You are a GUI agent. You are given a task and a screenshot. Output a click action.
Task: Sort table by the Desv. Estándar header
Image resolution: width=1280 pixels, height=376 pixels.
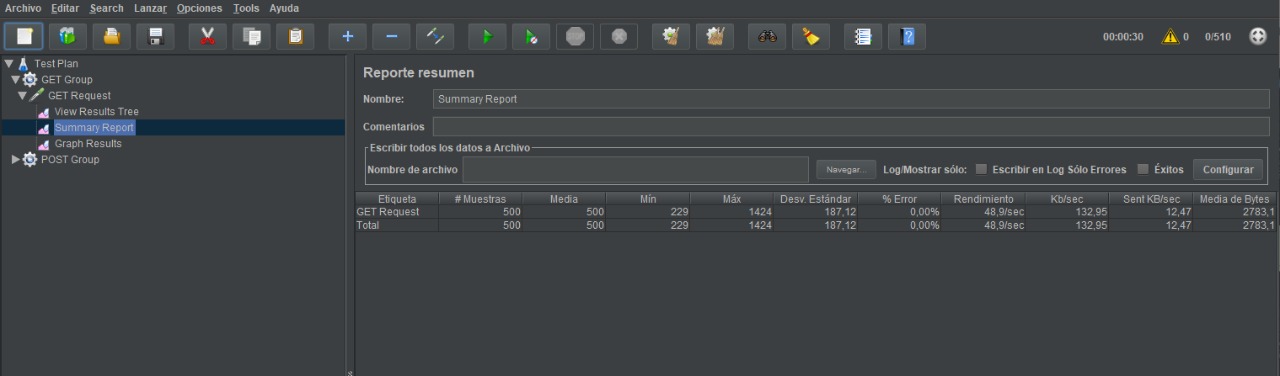(x=815, y=199)
